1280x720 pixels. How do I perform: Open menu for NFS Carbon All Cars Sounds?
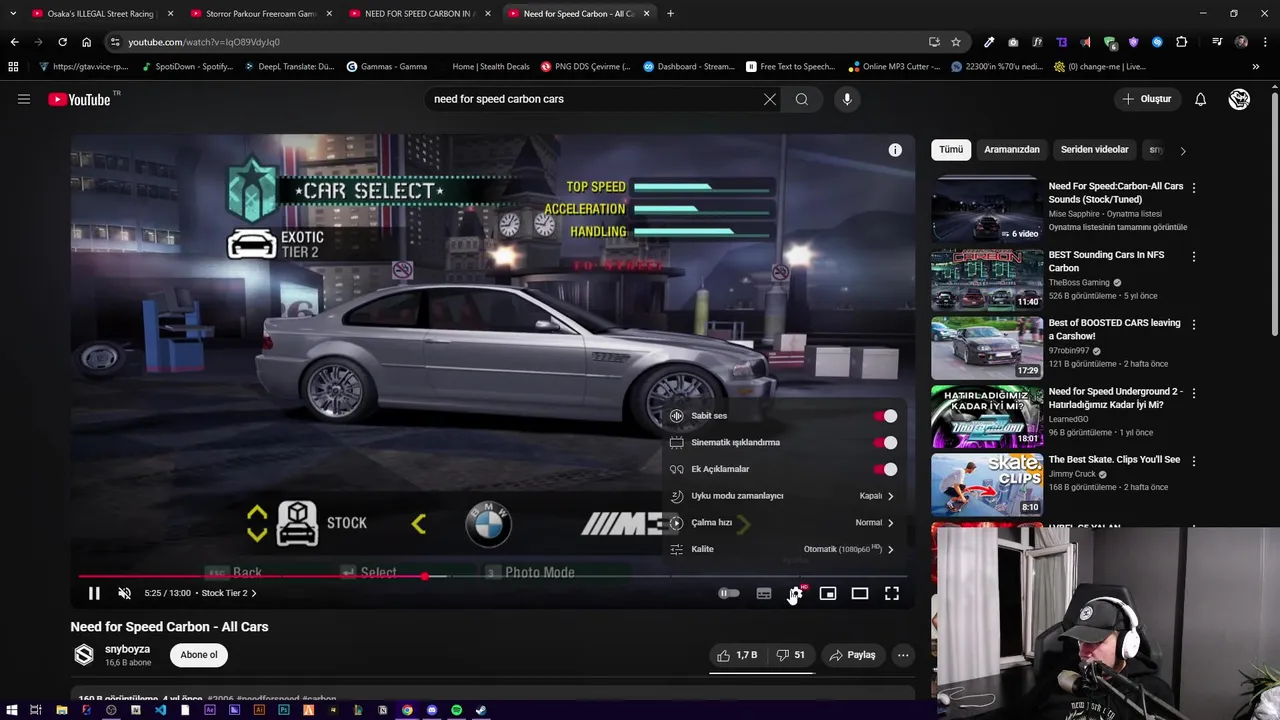pyautogui.click(x=1193, y=188)
